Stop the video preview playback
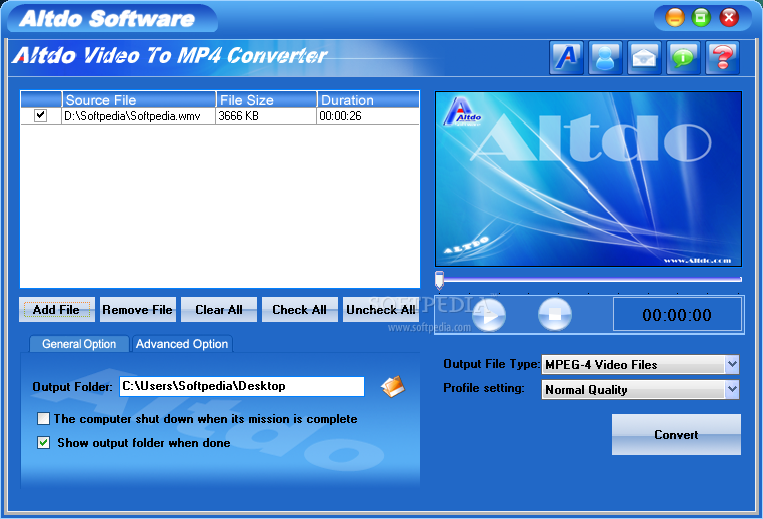763x519 pixels. pos(555,315)
